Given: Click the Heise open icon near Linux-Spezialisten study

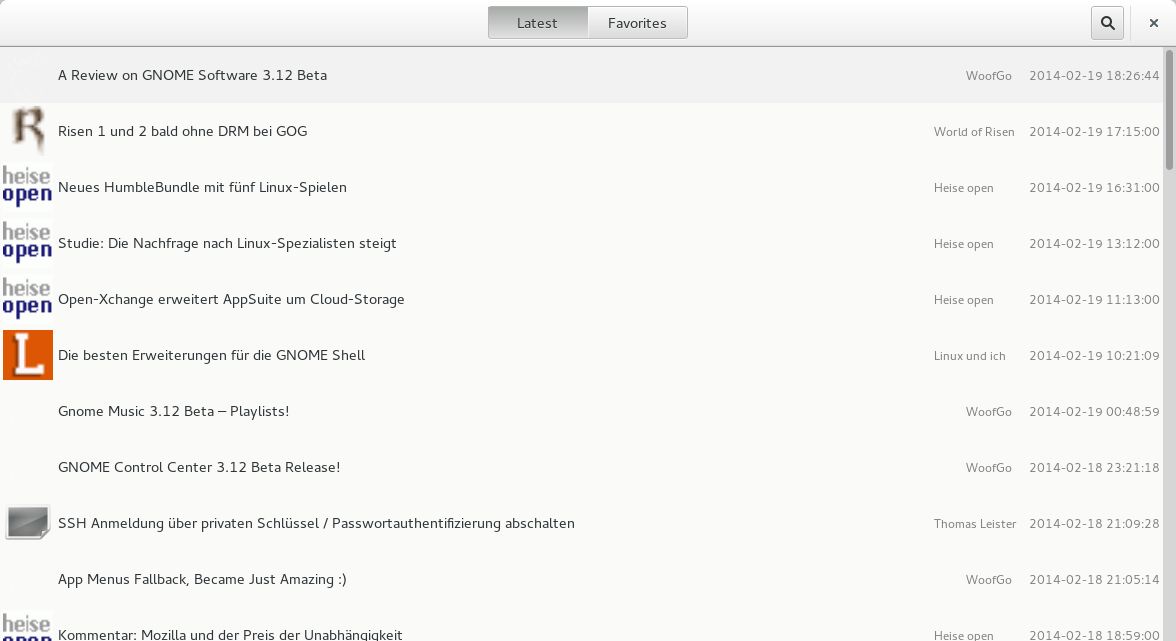Looking at the screenshot, I should pyautogui.click(x=28, y=241).
